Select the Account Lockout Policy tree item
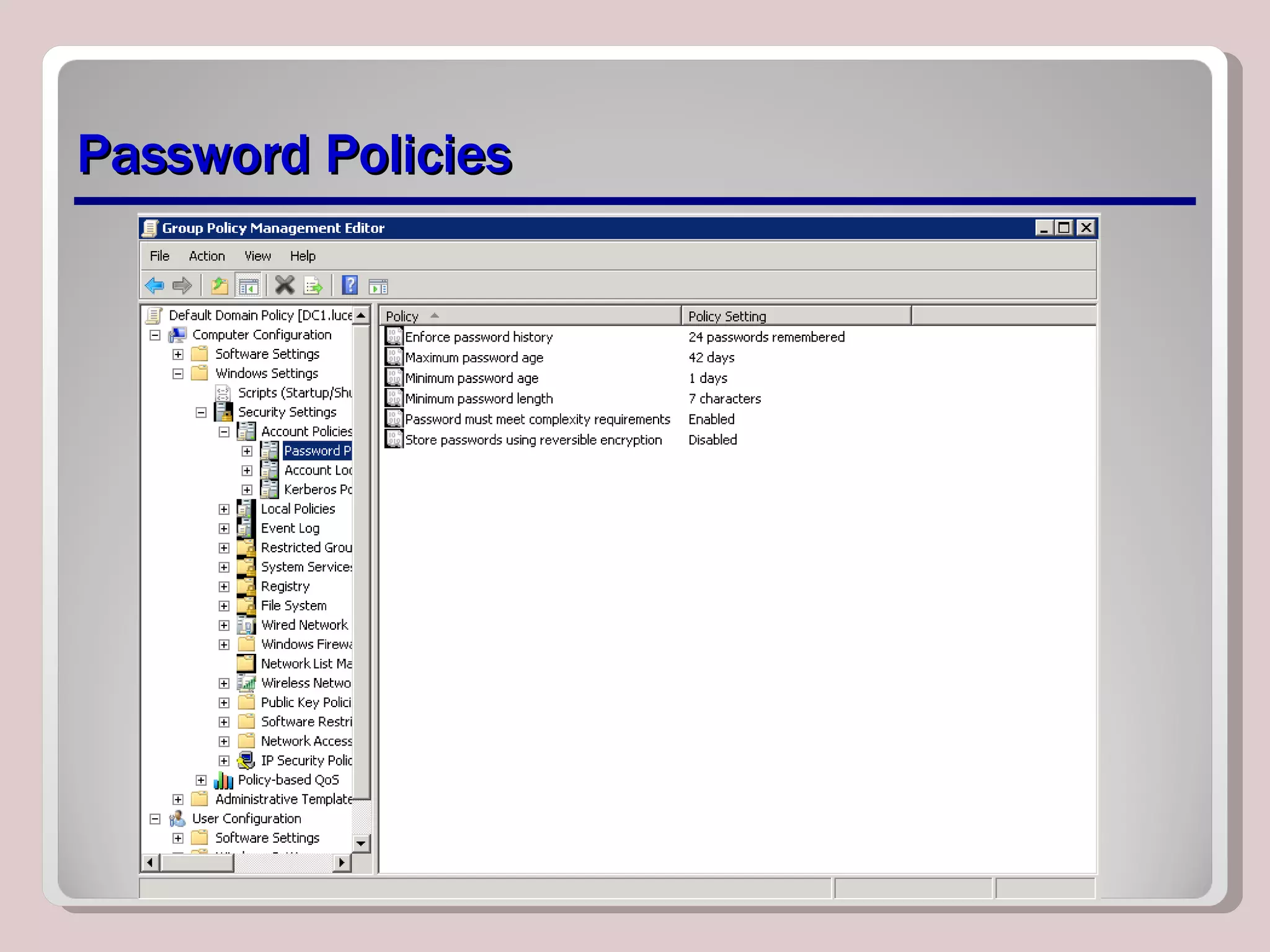 tap(317, 470)
